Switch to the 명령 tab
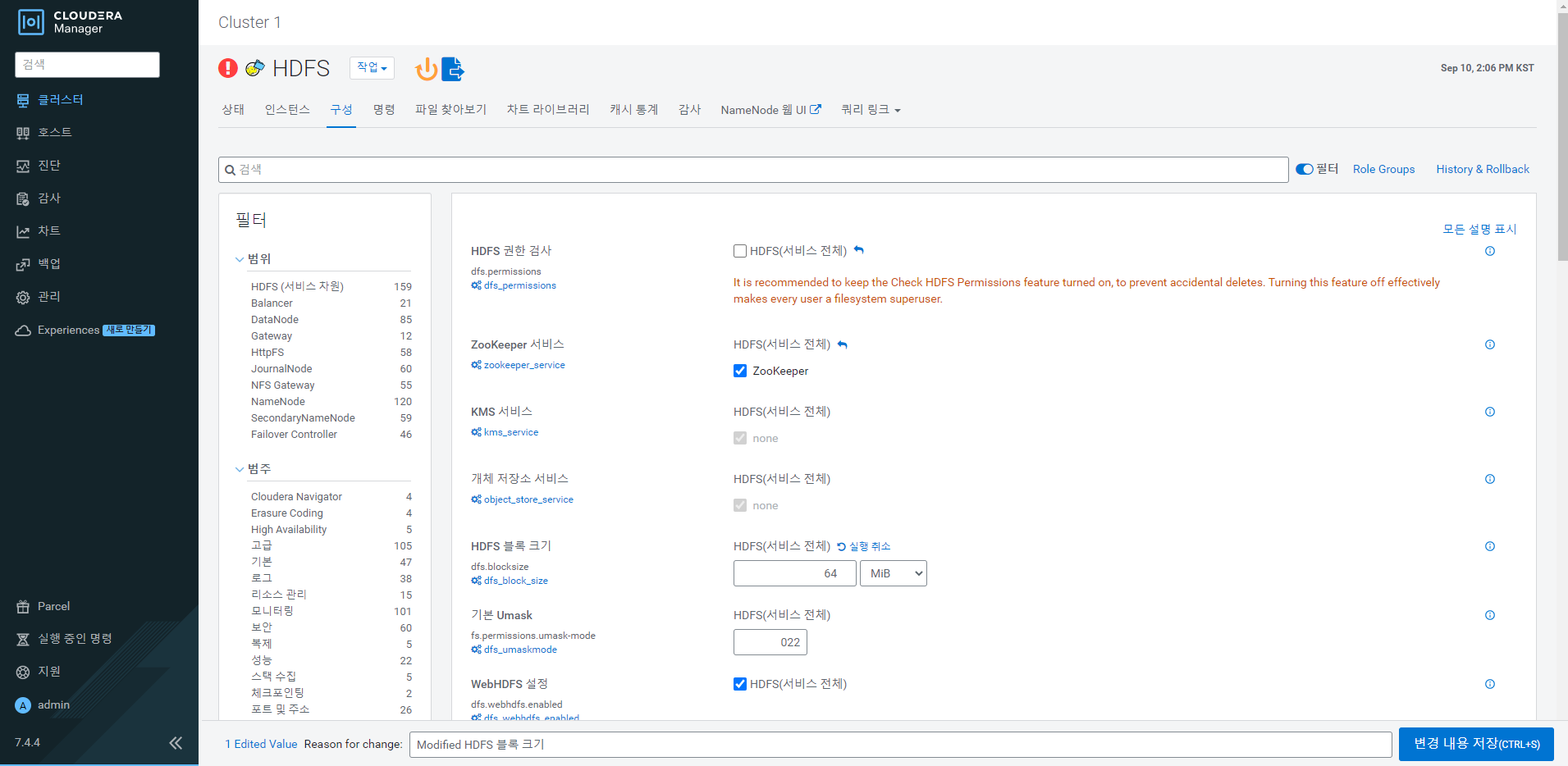The image size is (1568, 766). [x=384, y=110]
